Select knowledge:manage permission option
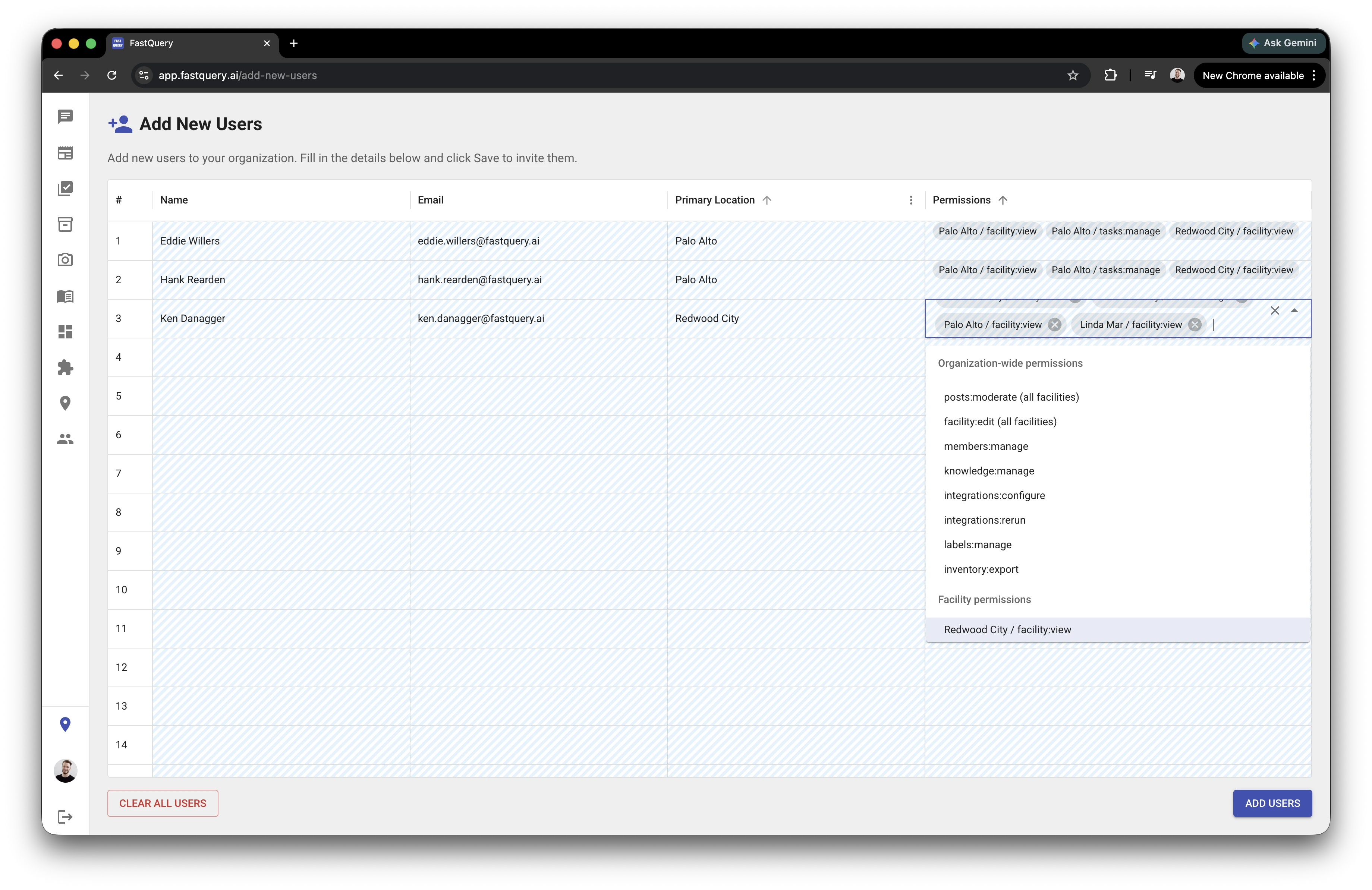The height and width of the screenshot is (890, 1372). click(1117, 471)
